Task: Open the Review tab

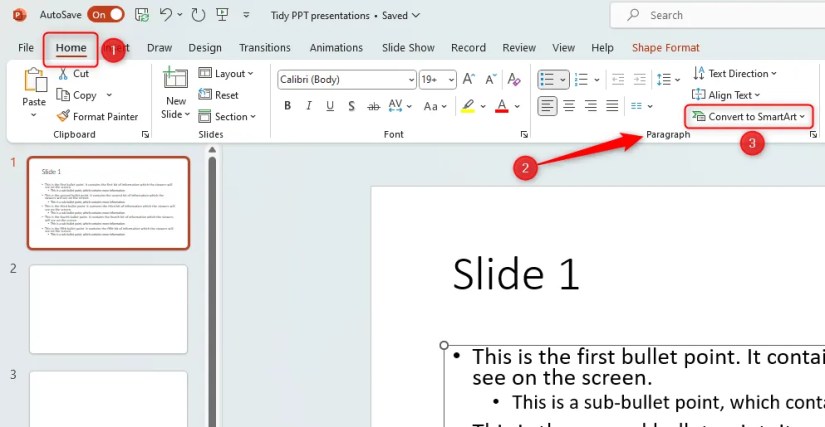Action: tap(519, 48)
